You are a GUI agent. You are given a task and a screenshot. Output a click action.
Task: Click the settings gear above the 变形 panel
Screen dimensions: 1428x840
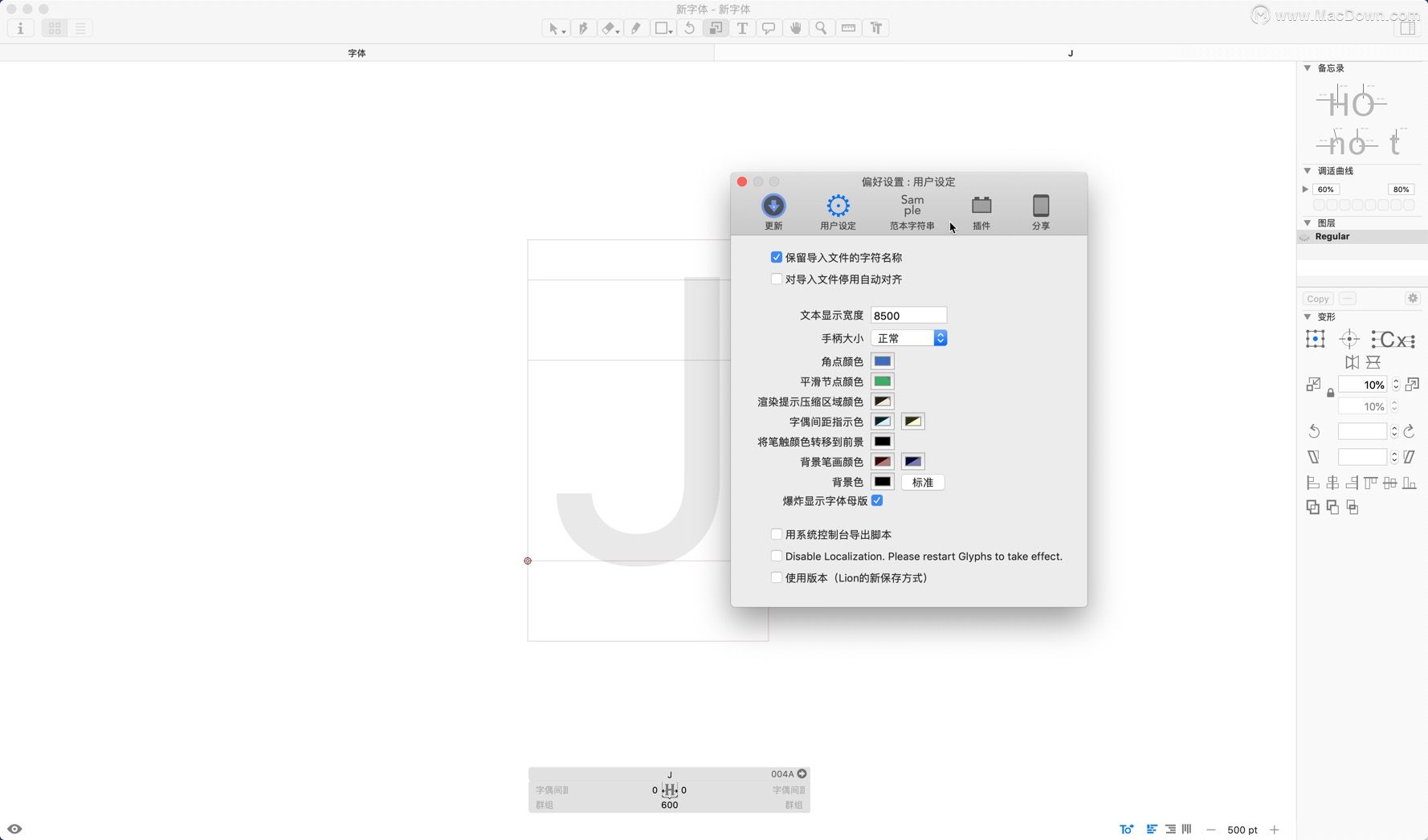(x=1413, y=298)
